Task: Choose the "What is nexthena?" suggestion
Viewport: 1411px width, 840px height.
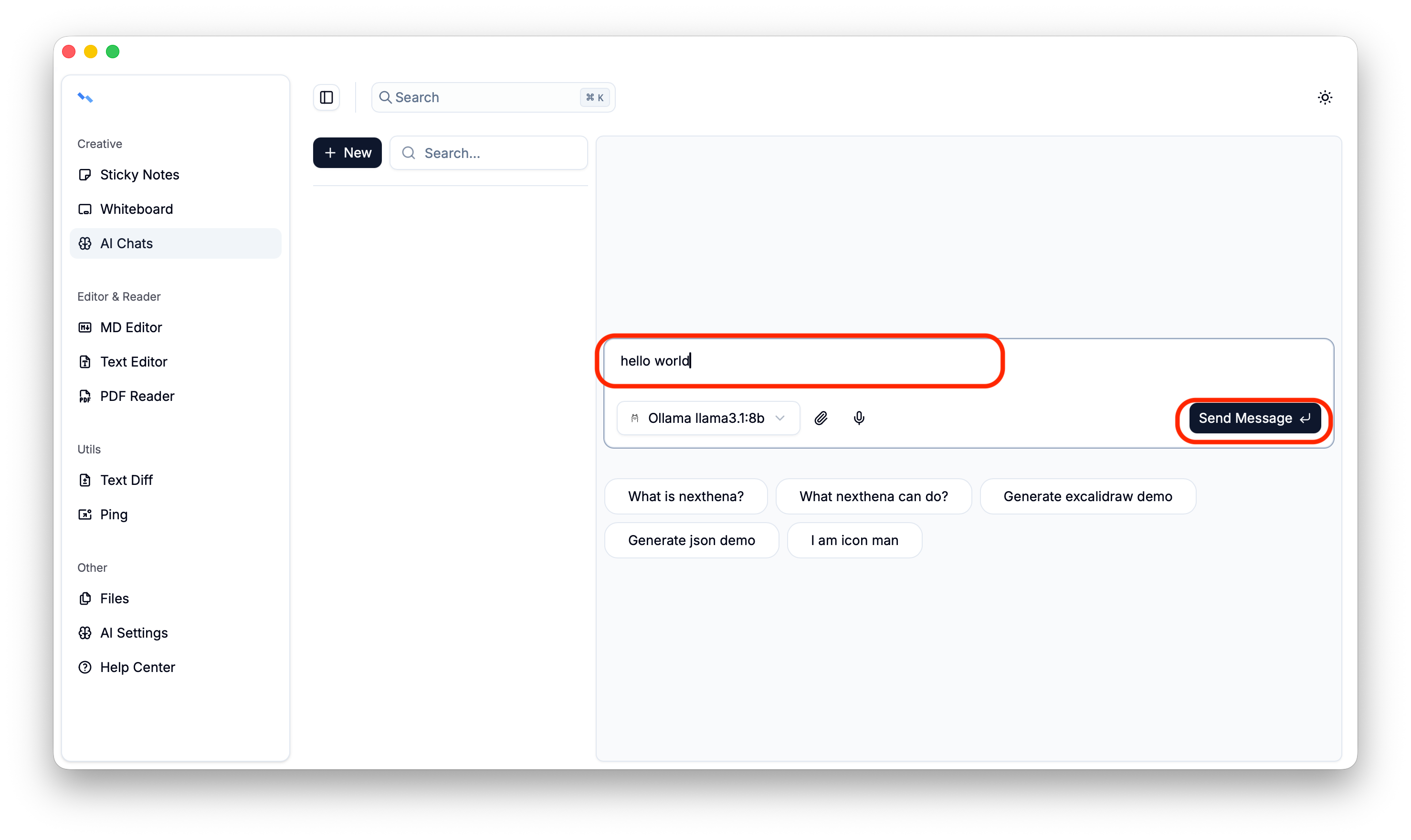Action: pyautogui.click(x=685, y=496)
